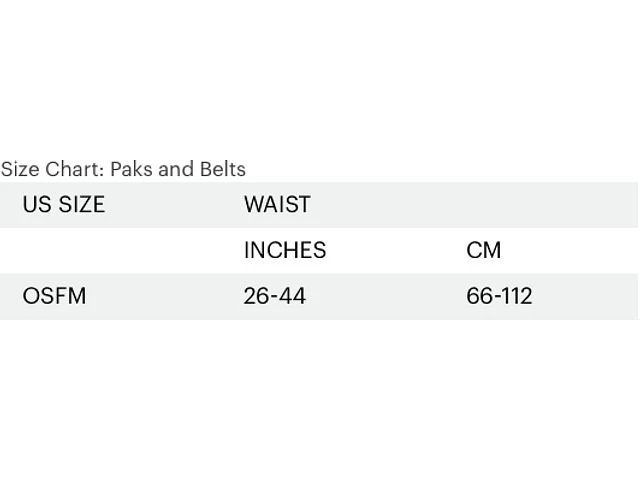This screenshot has width=640, height=480.
Task: Click the 'CM' subheader cell
Action: (484, 250)
